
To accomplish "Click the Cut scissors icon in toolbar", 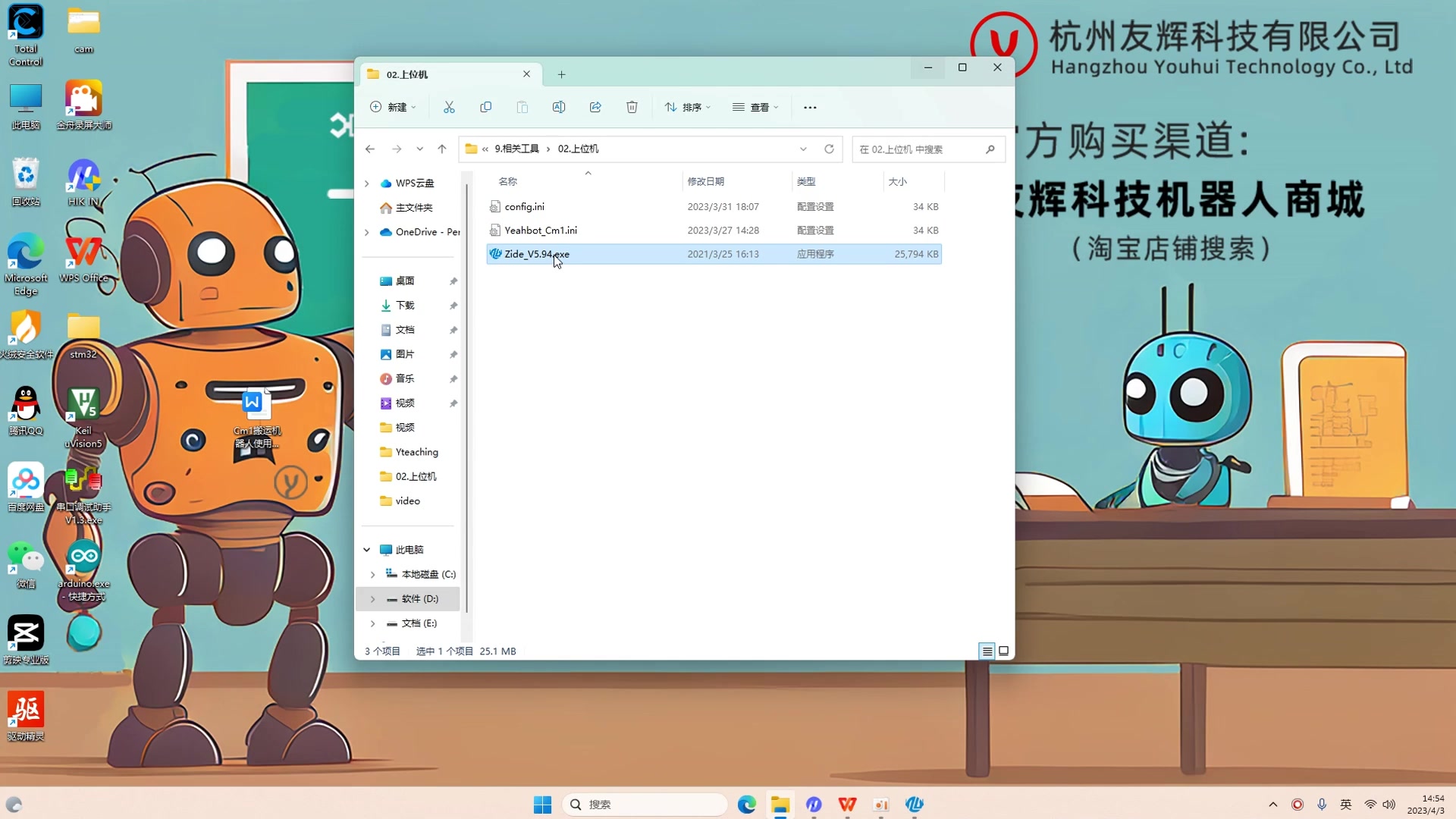I will pos(449,107).
